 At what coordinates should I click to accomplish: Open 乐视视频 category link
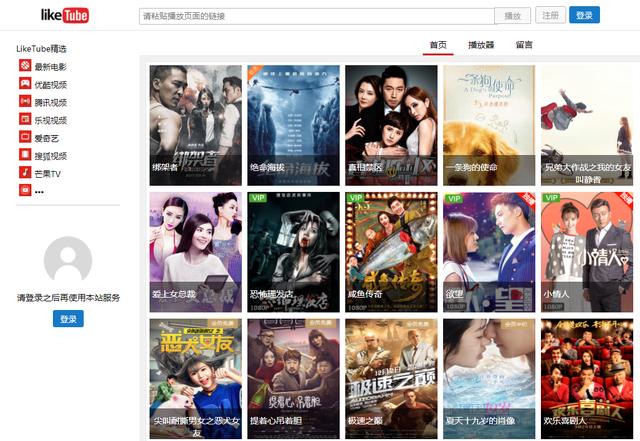(x=50, y=120)
